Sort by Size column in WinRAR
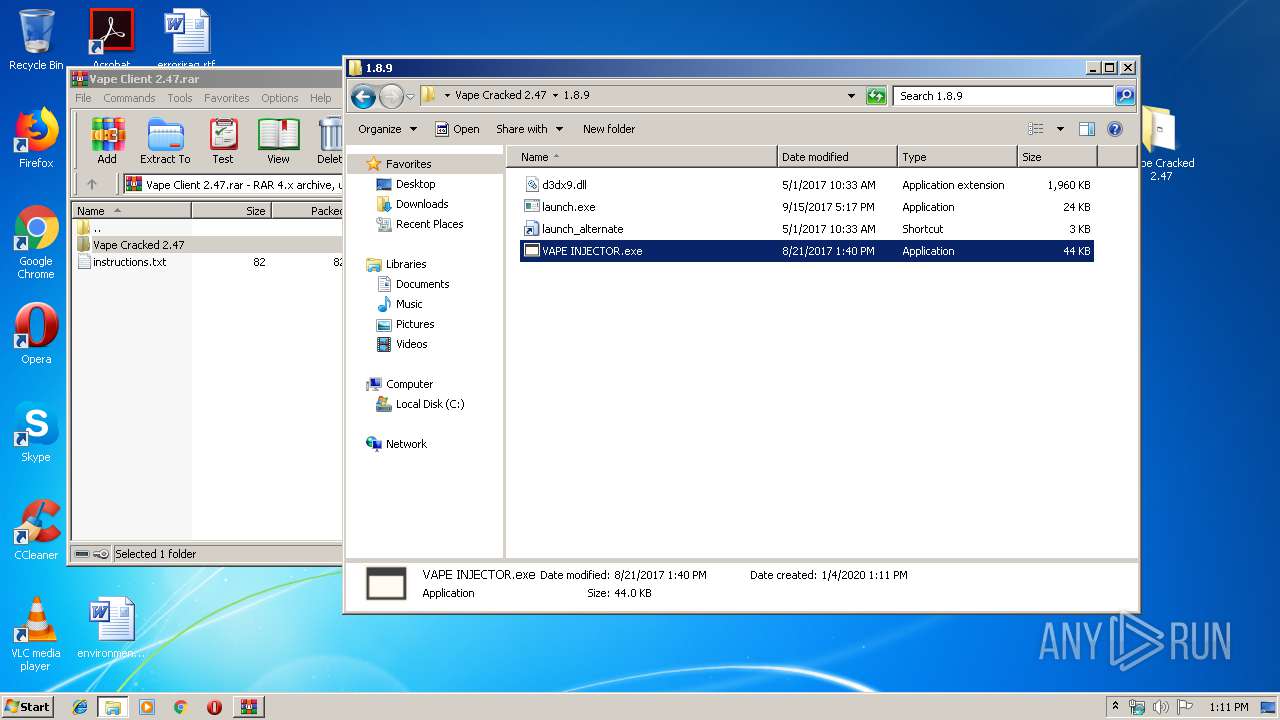The image size is (1280, 720). 231,211
